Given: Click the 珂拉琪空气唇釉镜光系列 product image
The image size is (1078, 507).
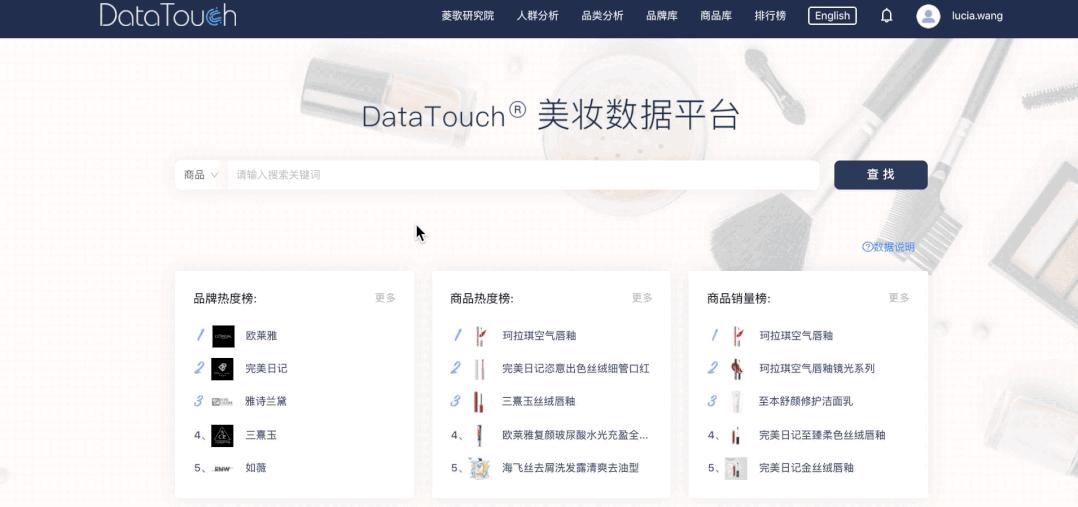Looking at the screenshot, I should (736, 369).
